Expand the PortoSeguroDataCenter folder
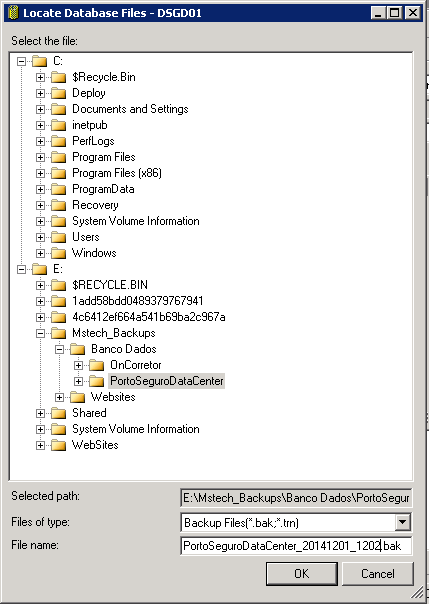This screenshot has width=429, height=604. coord(79,381)
